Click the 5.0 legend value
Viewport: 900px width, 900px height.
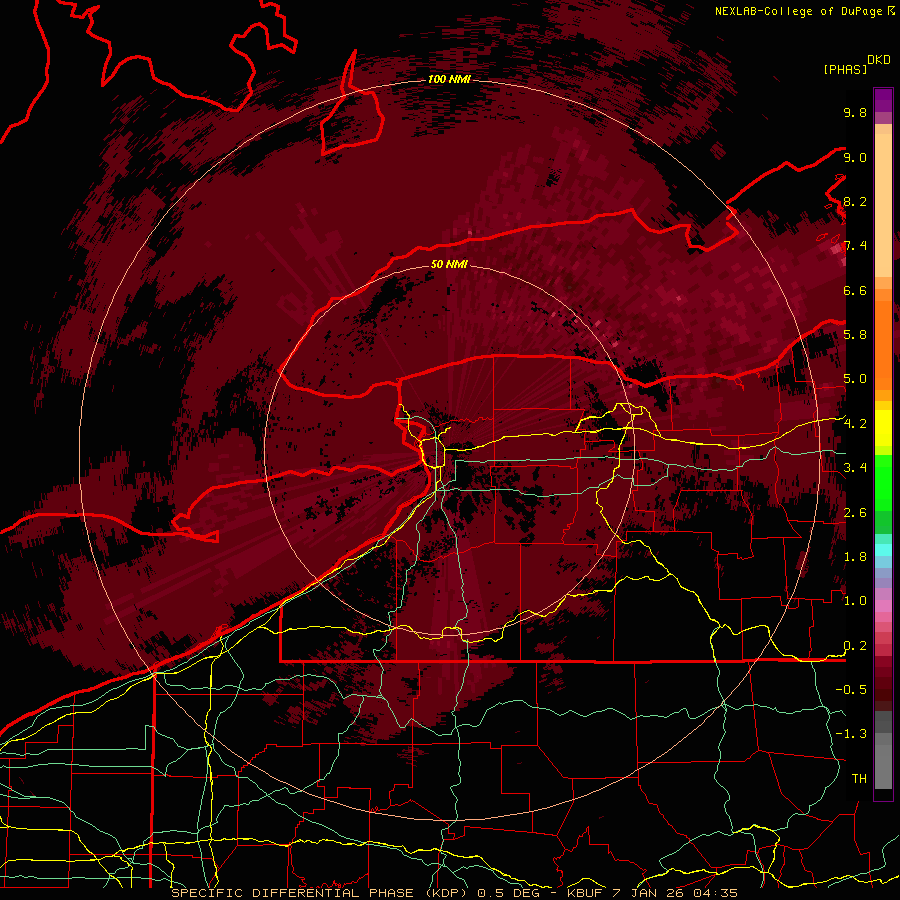click(855, 379)
